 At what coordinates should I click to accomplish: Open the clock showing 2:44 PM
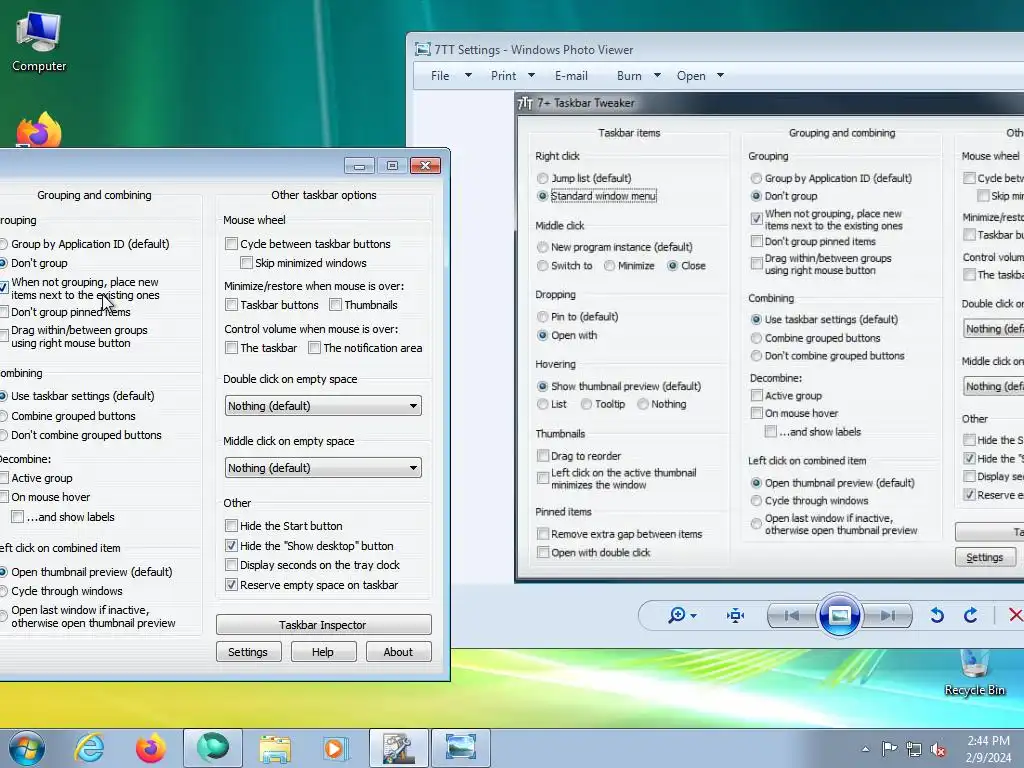(x=988, y=749)
